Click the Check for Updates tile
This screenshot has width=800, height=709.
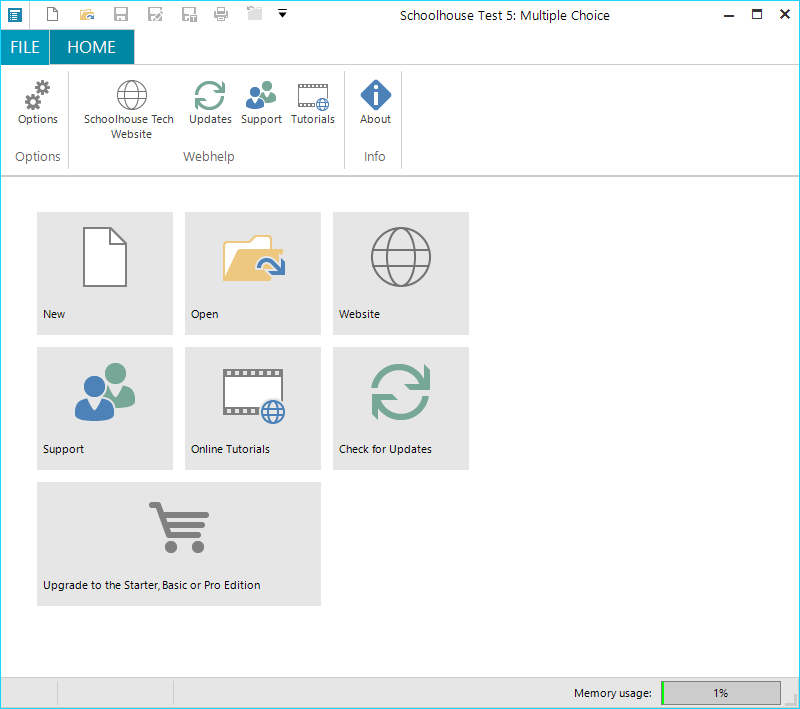tap(401, 409)
